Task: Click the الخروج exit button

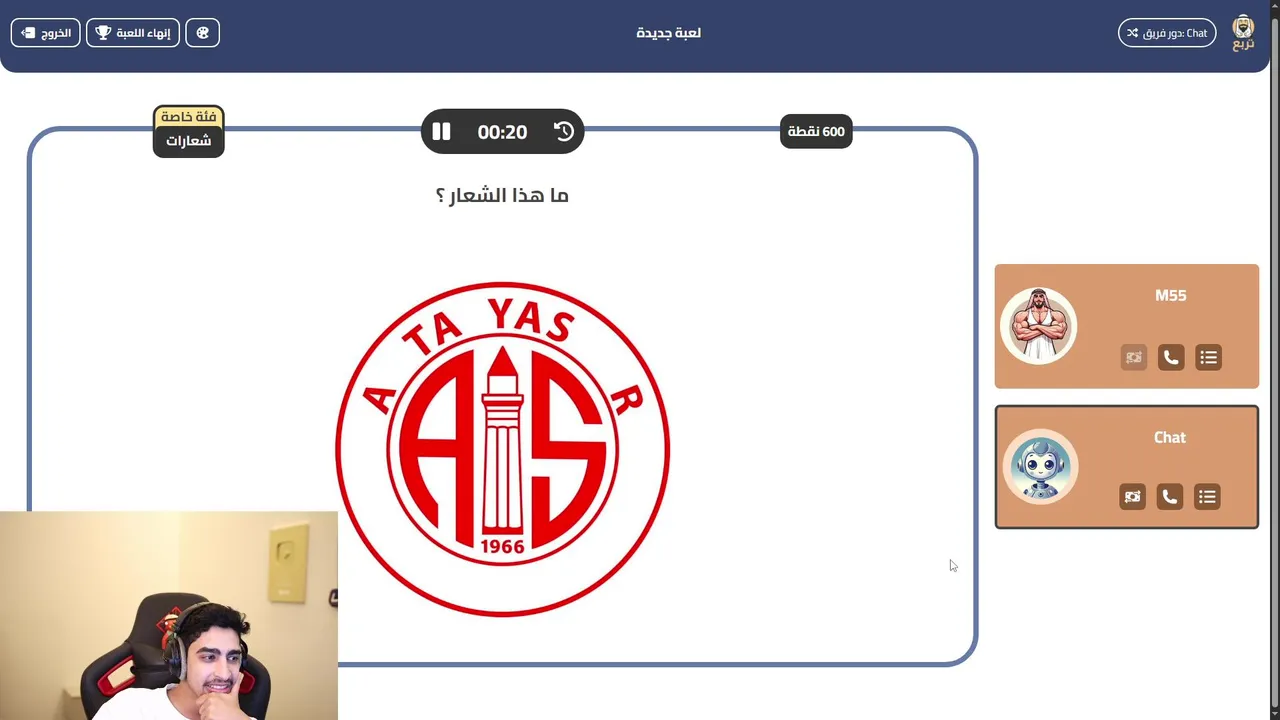Action: [x=46, y=33]
